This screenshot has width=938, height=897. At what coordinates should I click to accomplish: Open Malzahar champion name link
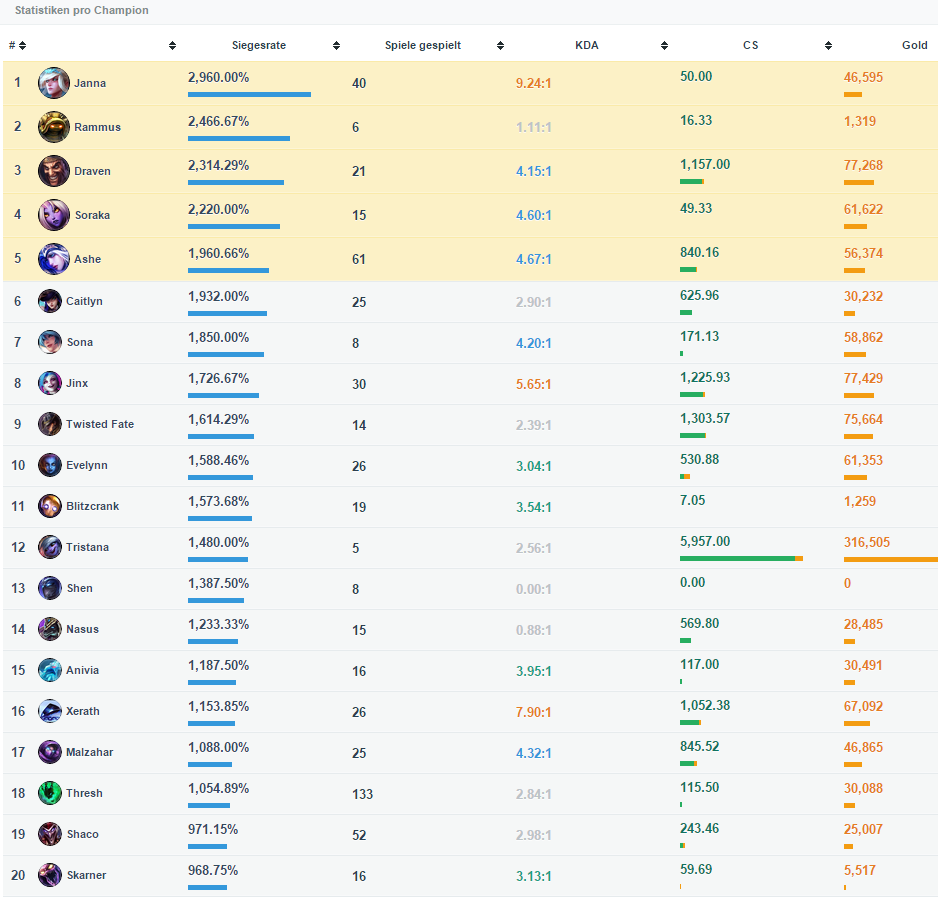89,752
